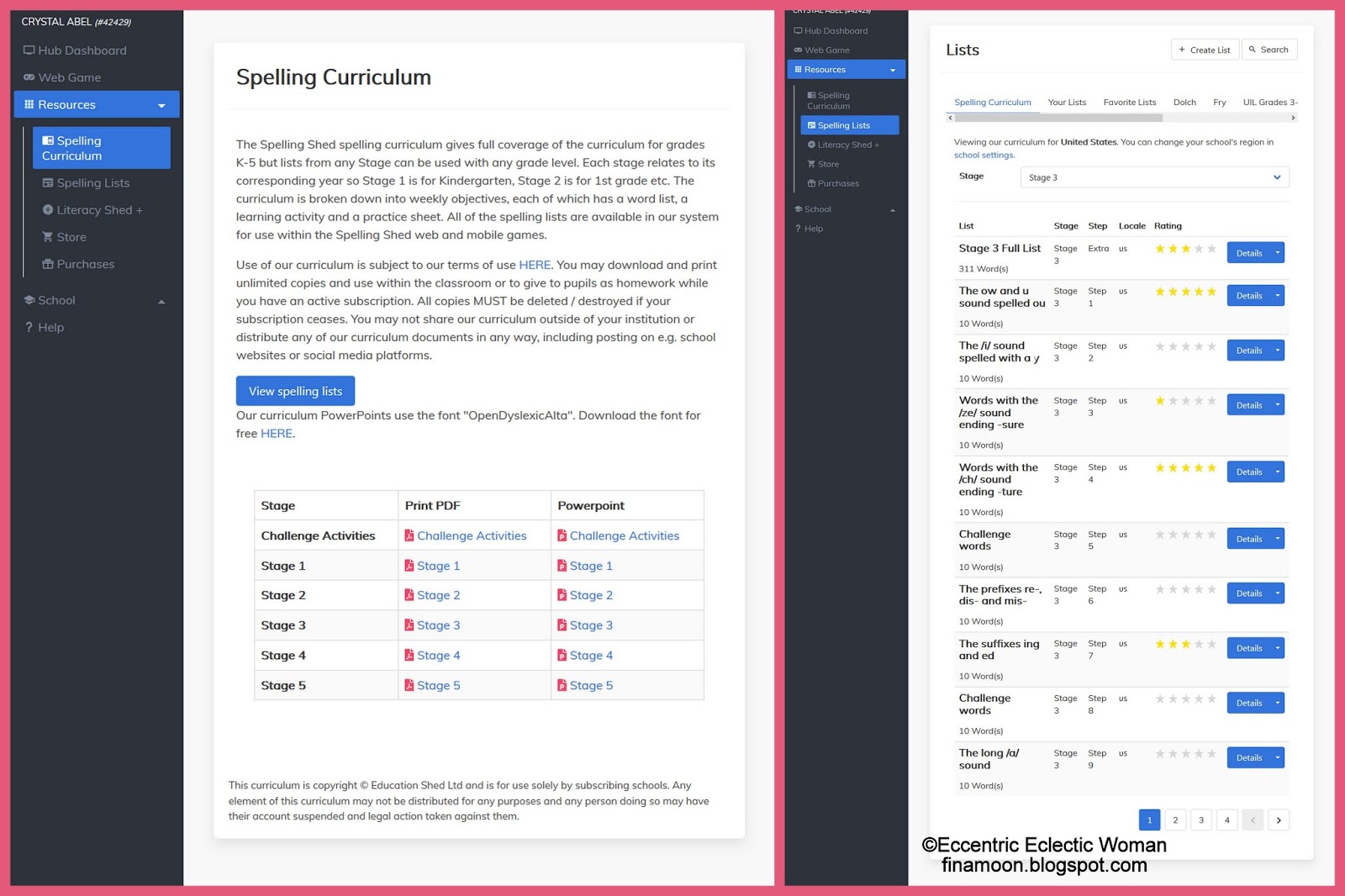Click Web Game gamepad icon on Lists page sidebar
This screenshot has width=1345, height=896.
coord(798,50)
